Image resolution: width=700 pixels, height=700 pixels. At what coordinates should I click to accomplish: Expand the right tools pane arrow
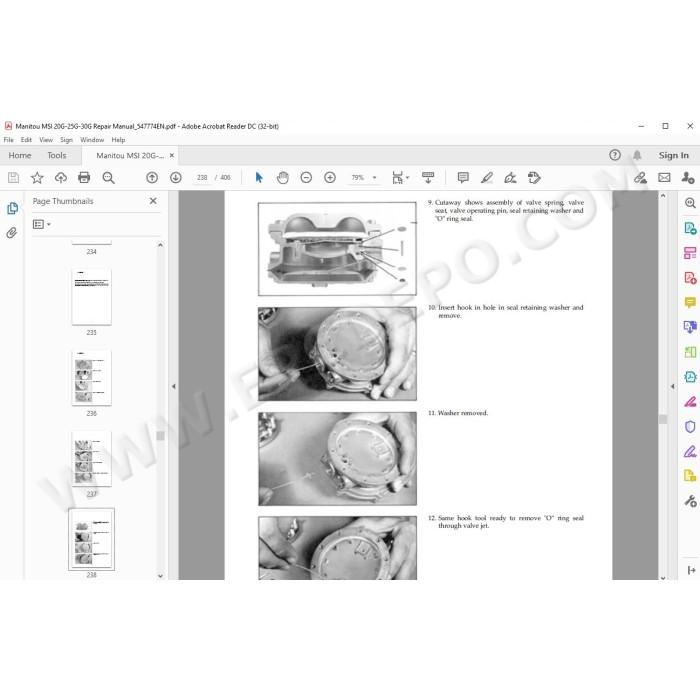coord(673,386)
